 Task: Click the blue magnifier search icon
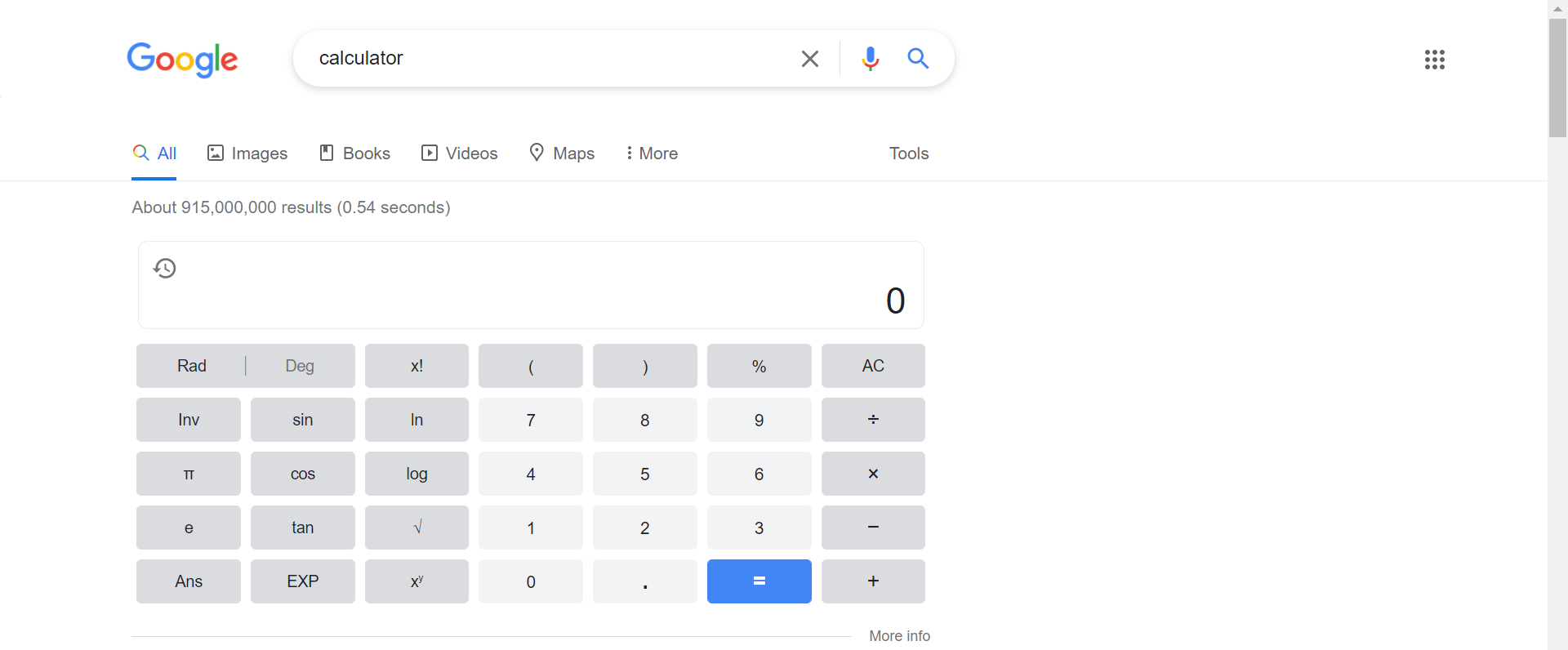click(x=918, y=59)
